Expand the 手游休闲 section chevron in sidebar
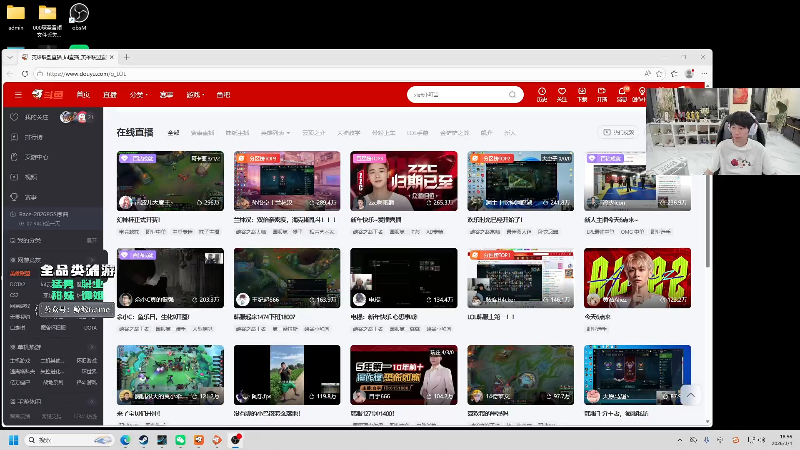The width and height of the screenshot is (800, 450). coord(92,402)
